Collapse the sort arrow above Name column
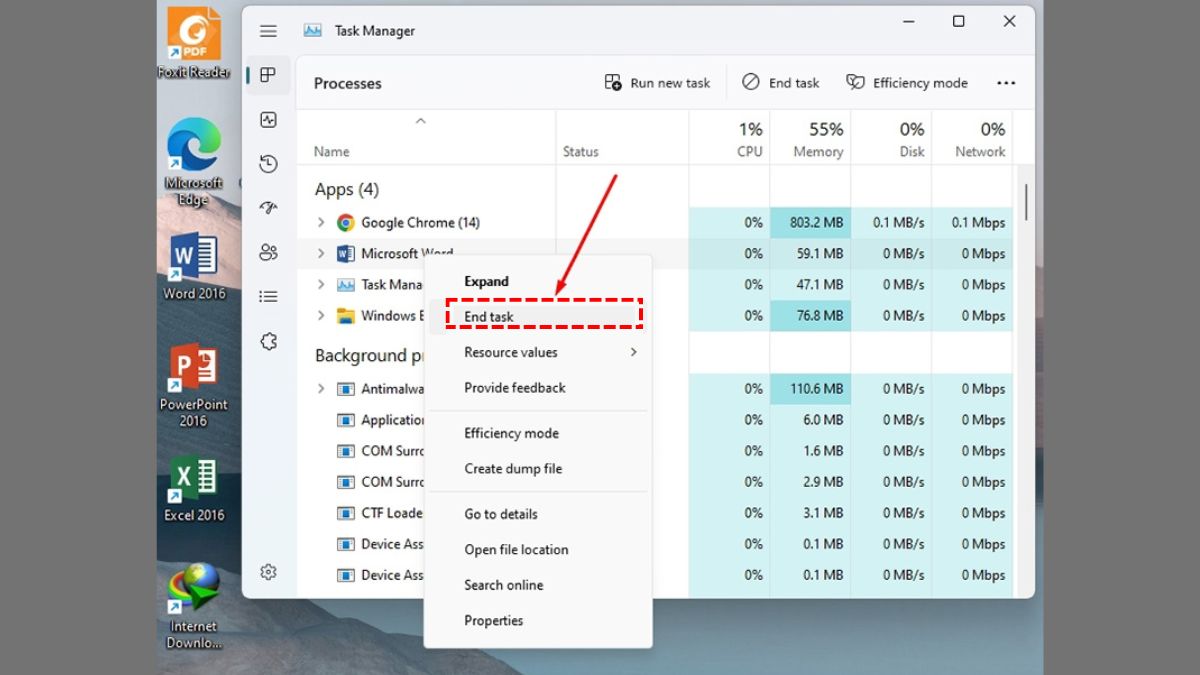This screenshot has width=1200, height=675. (421, 121)
